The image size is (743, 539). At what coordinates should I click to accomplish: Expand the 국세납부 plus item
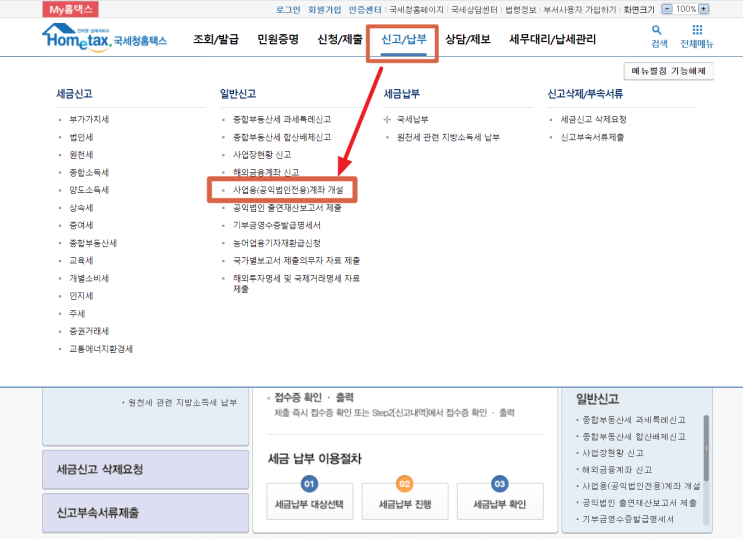click(x=387, y=119)
